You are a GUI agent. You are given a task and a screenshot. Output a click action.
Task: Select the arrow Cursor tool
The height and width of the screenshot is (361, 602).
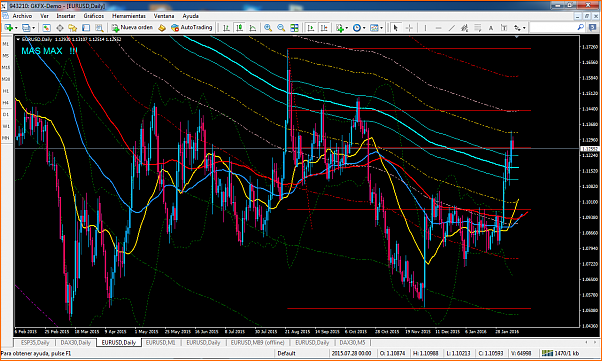[396, 28]
